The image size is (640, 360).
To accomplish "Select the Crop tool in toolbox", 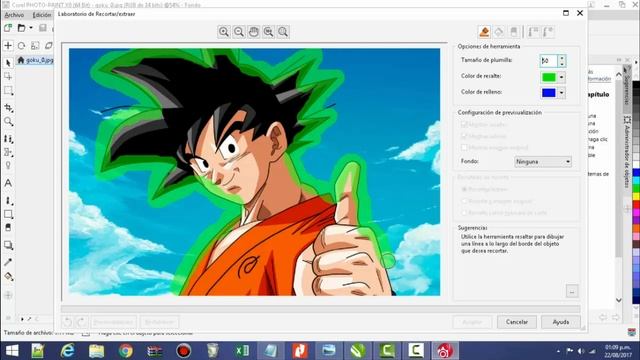I will tap(8, 108).
